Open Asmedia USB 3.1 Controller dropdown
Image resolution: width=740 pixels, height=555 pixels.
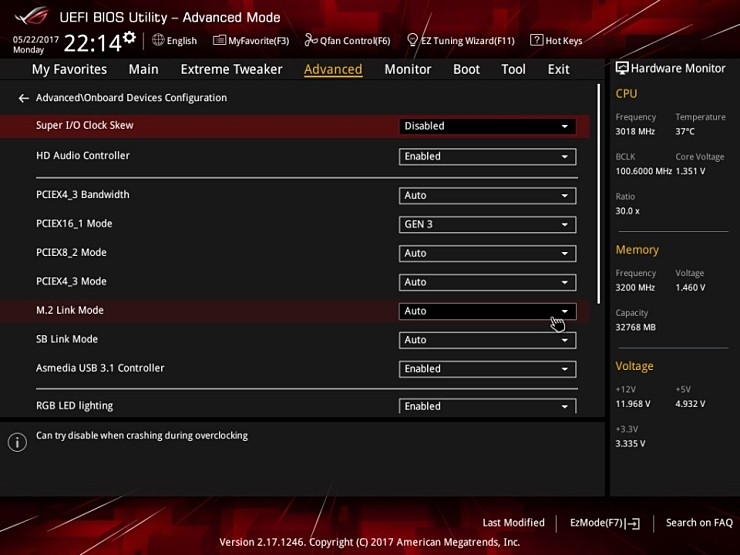pyautogui.click(x=488, y=369)
